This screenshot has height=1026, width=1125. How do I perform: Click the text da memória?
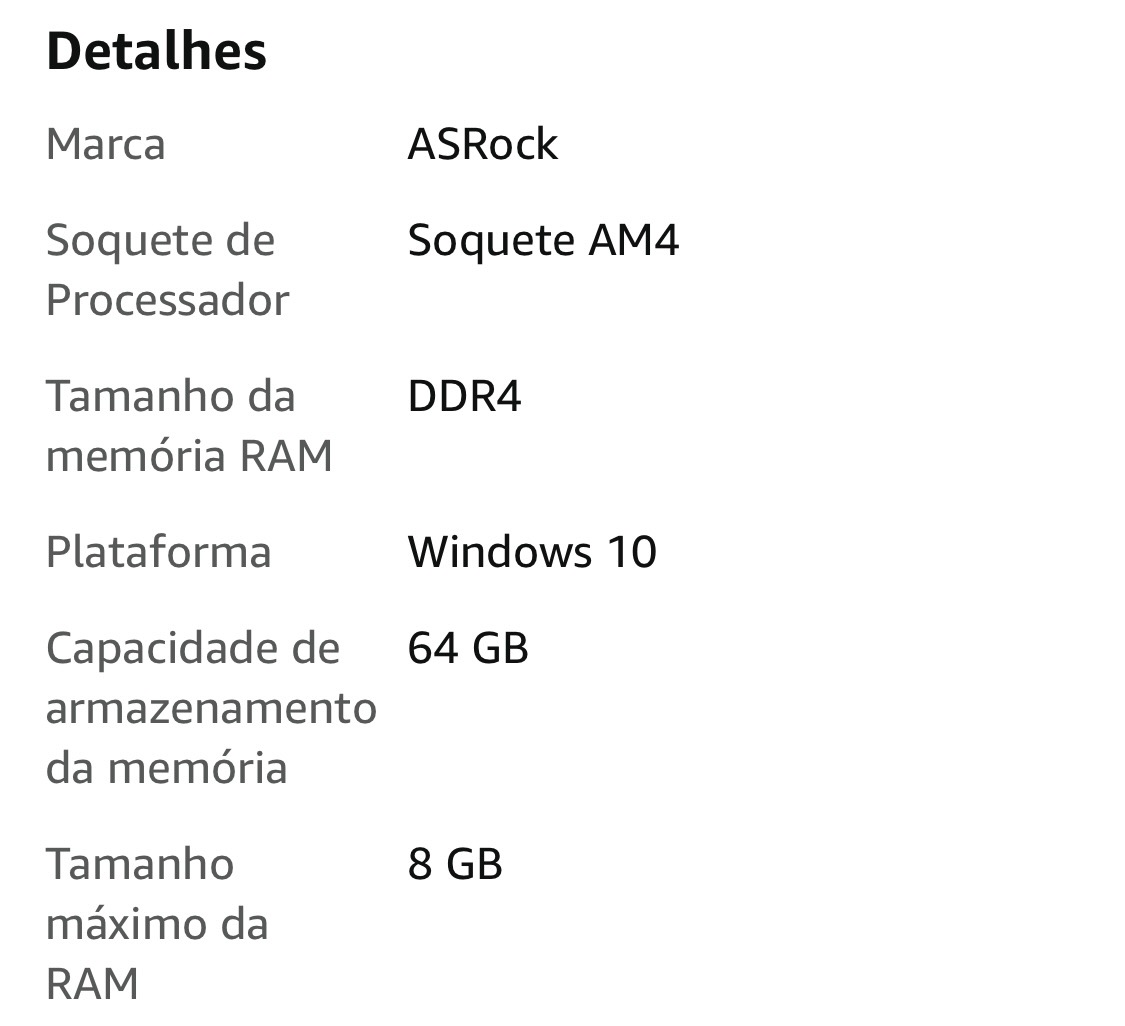pos(166,768)
